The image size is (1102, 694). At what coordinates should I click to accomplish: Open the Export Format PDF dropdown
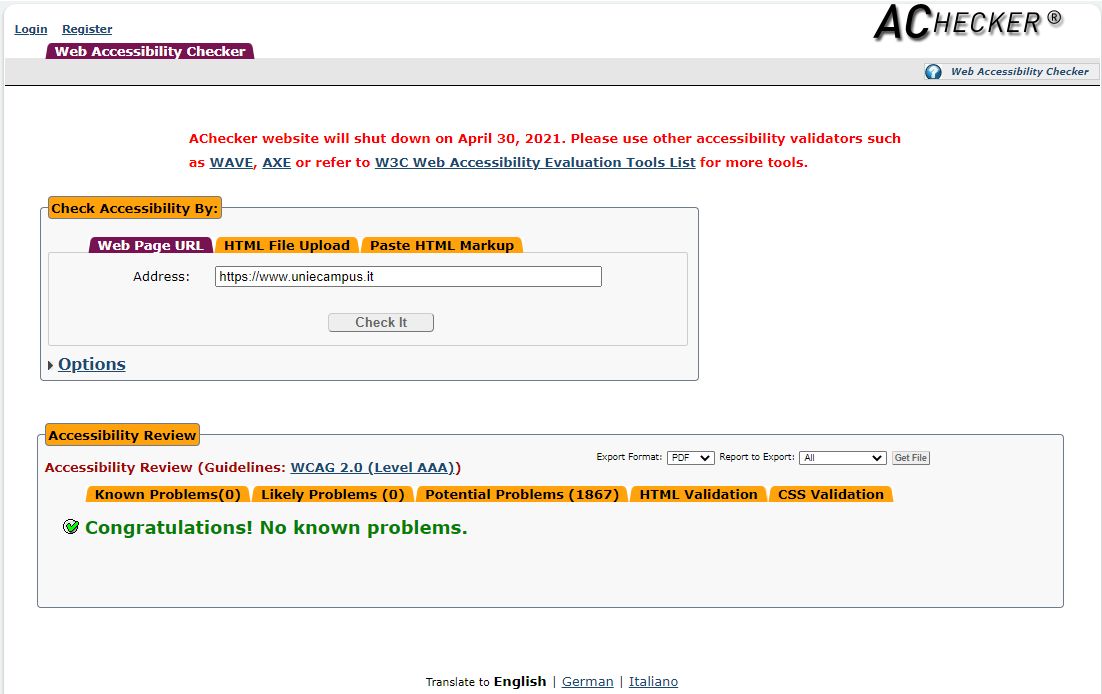click(690, 458)
